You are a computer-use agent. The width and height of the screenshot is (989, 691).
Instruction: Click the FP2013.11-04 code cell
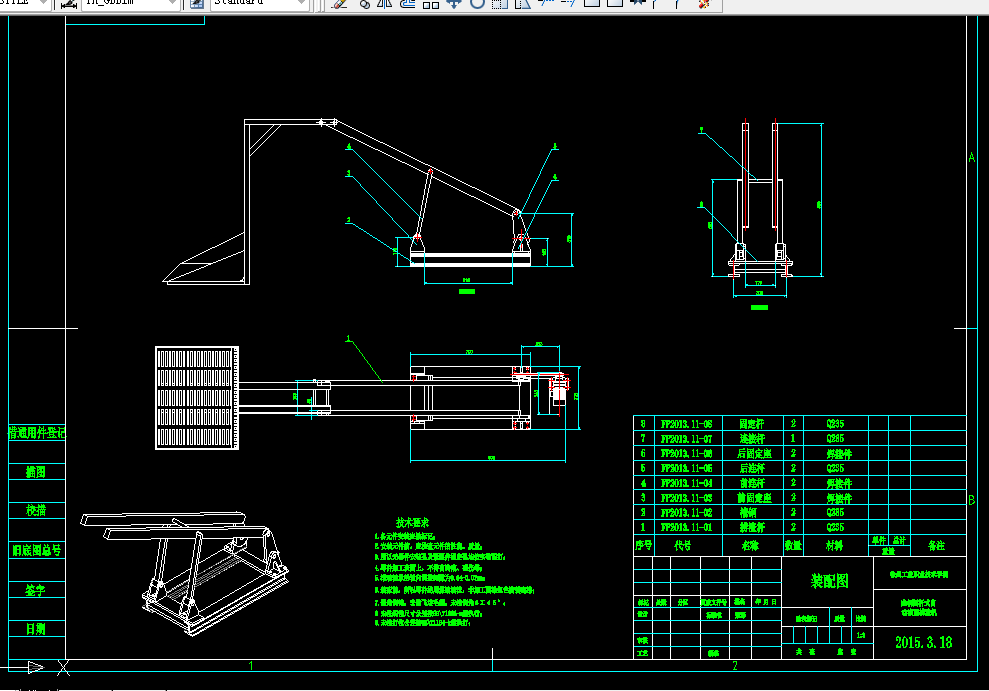point(686,483)
